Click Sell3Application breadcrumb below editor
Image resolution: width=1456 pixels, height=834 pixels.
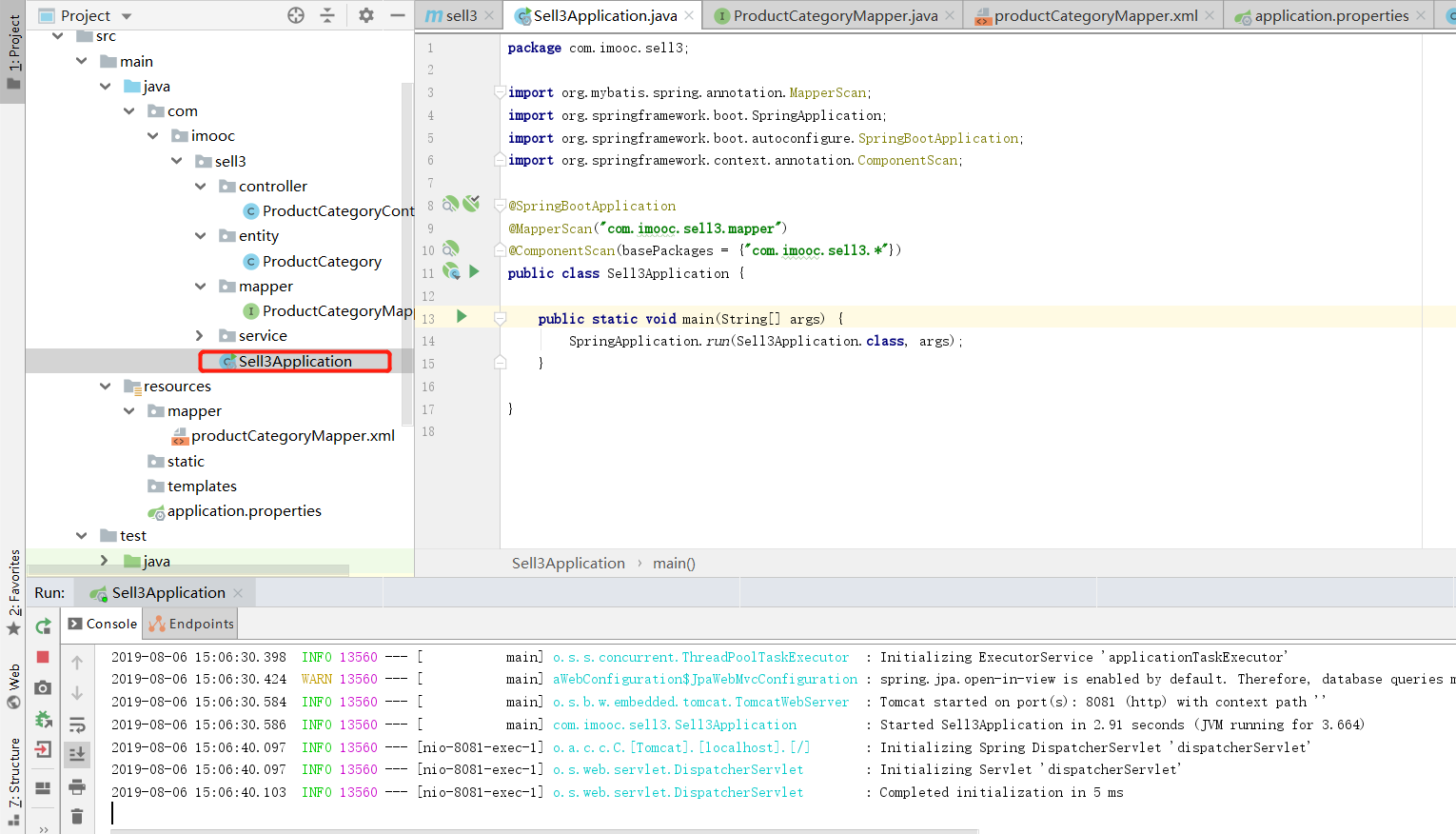coord(568,563)
